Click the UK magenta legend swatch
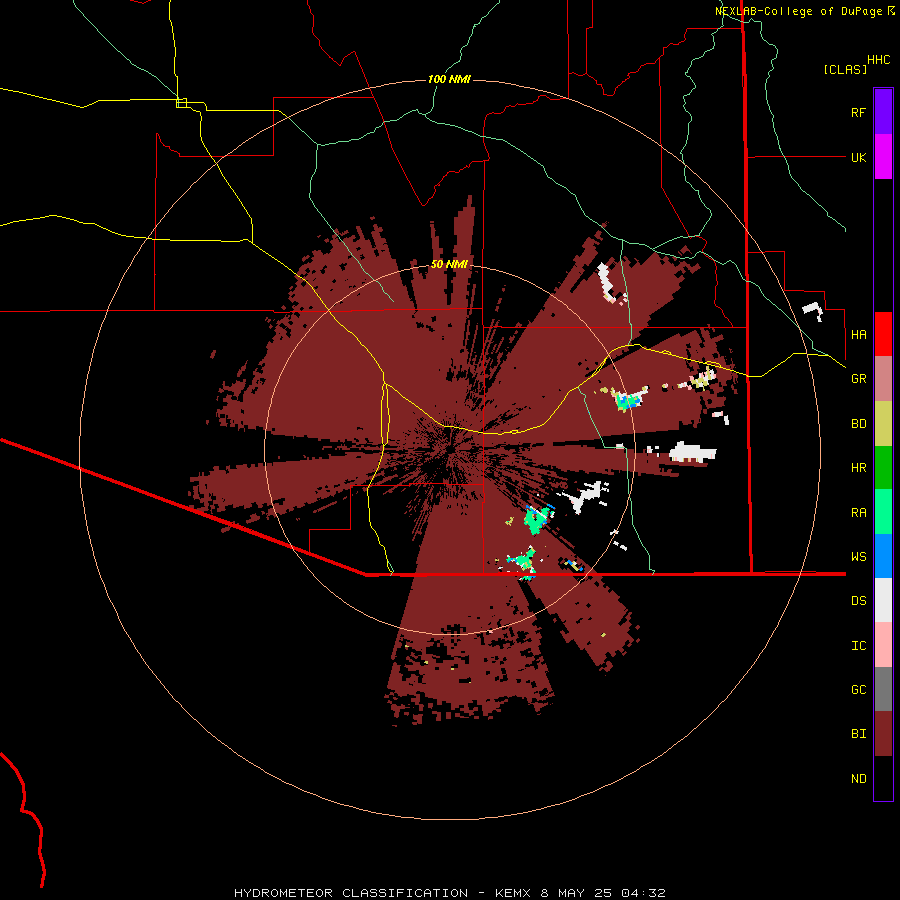This screenshot has width=900, height=900. (x=883, y=157)
